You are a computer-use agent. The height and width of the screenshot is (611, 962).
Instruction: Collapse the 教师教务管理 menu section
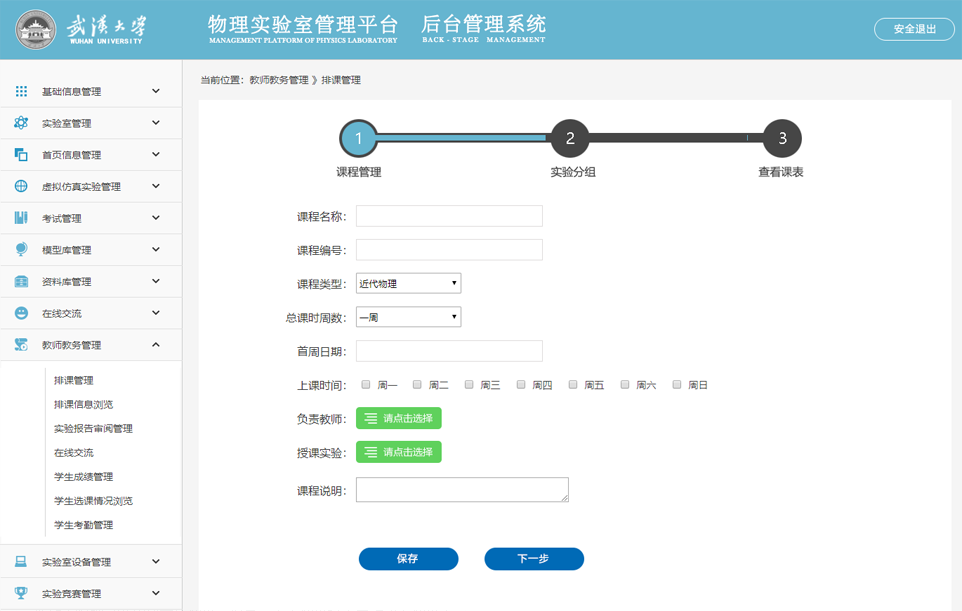point(91,344)
